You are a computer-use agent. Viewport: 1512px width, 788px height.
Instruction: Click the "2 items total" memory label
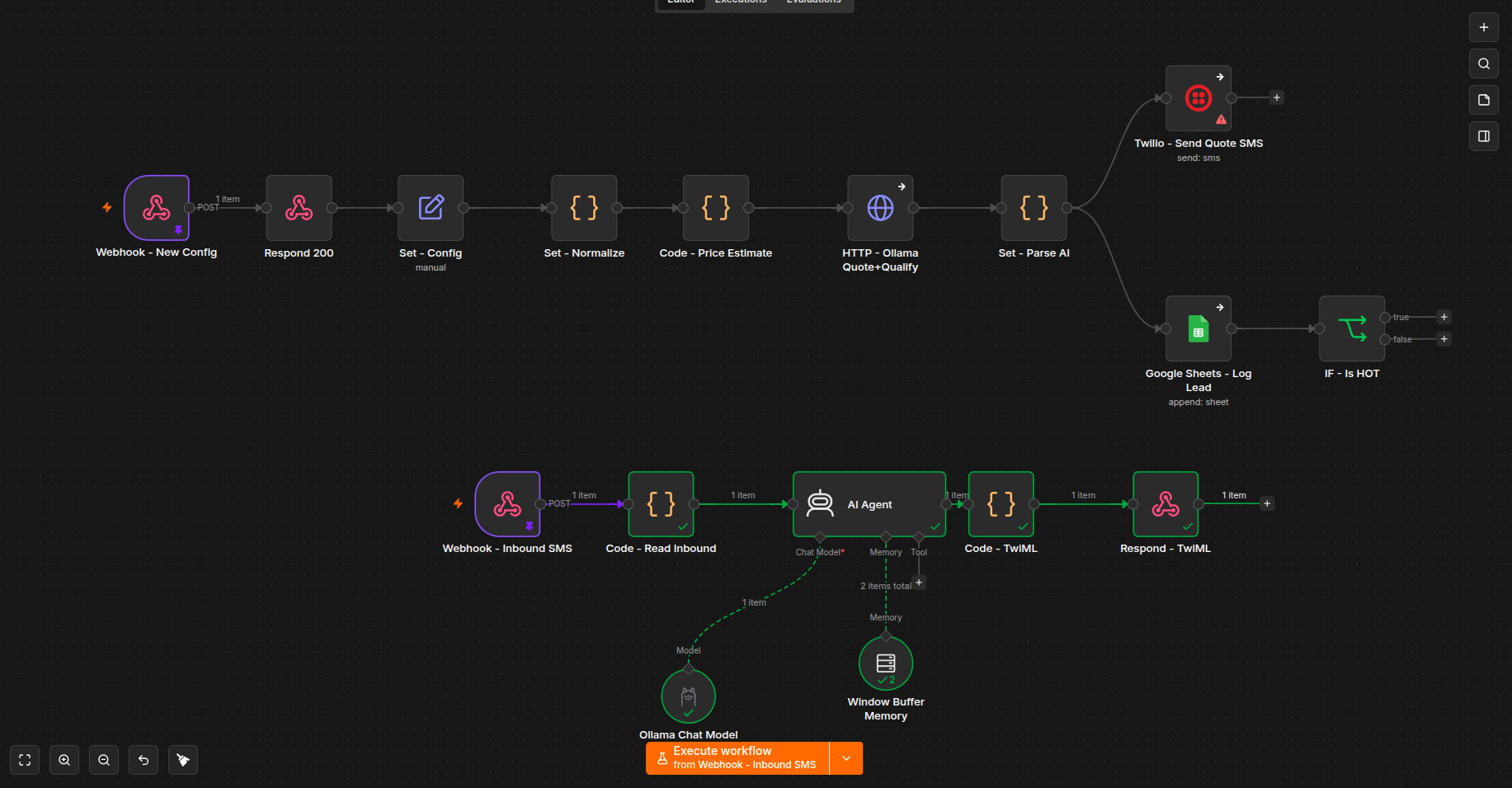tap(886, 587)
